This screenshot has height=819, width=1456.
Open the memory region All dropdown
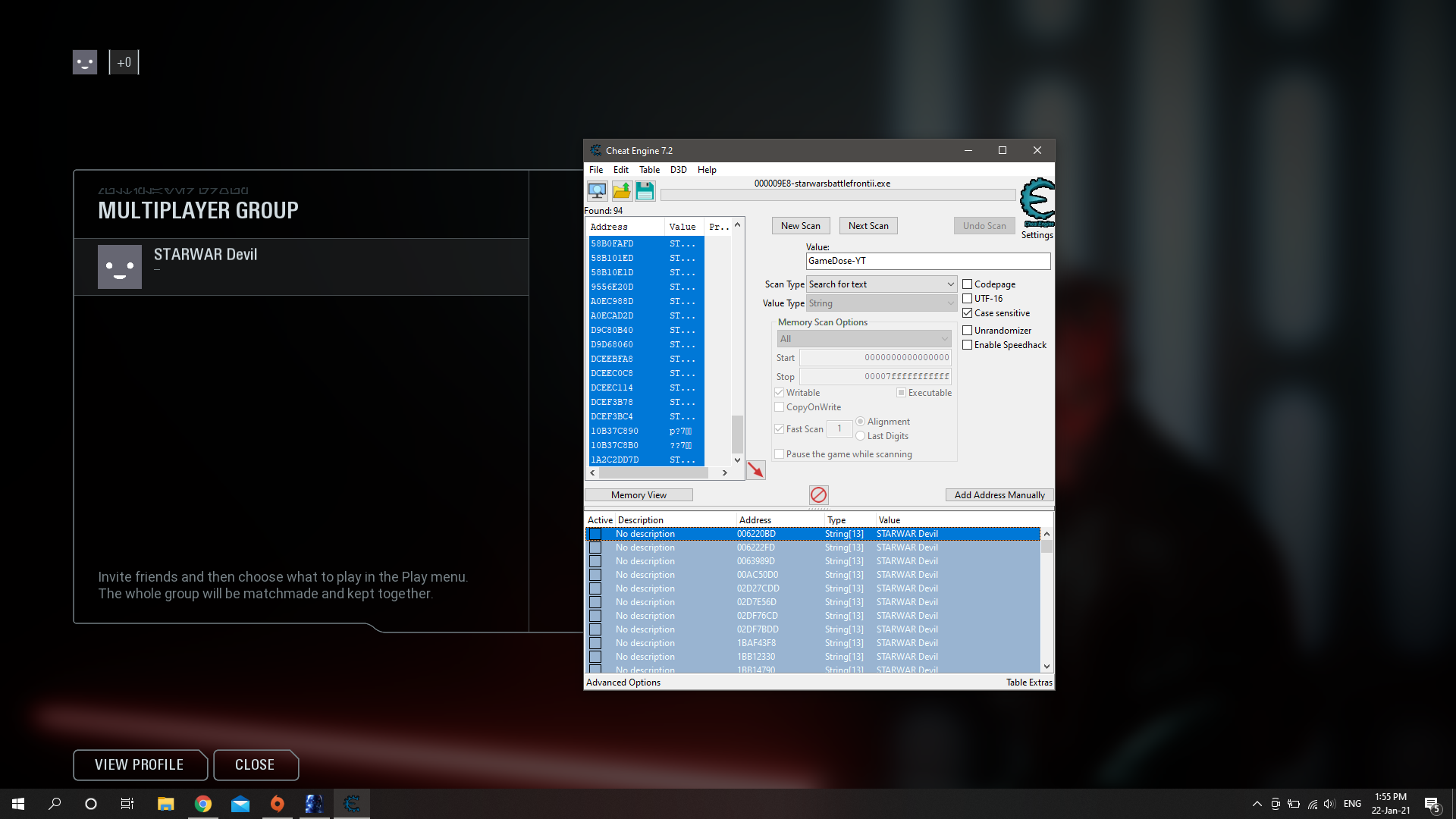coord(864,339)
